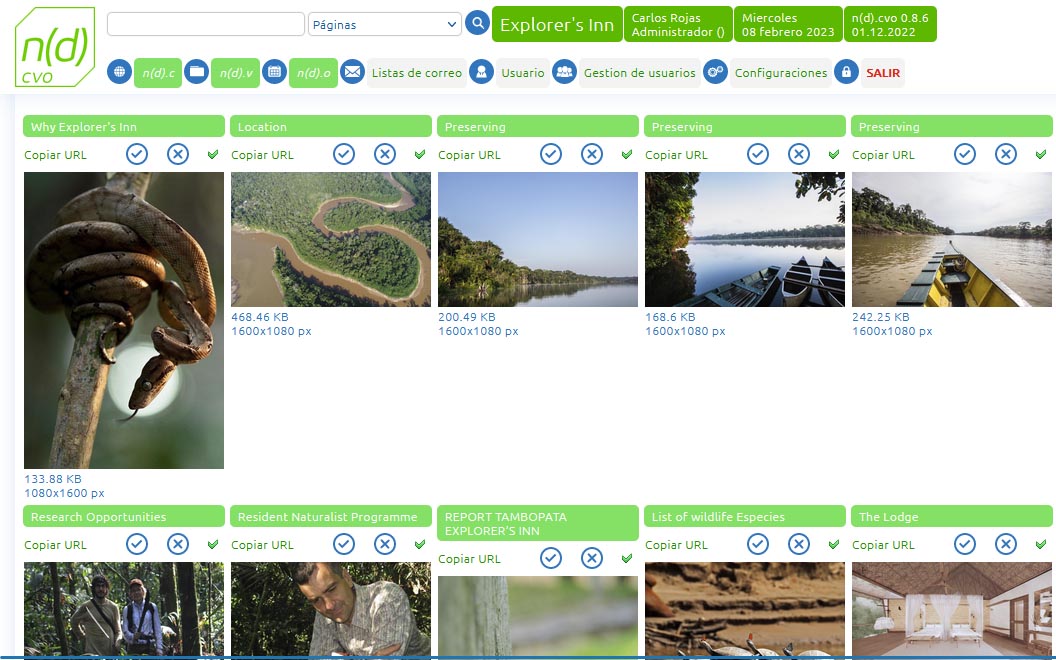This screenshot has height=660, width=1056.
Task: Open the n(d).o menu
Action: 313,73
